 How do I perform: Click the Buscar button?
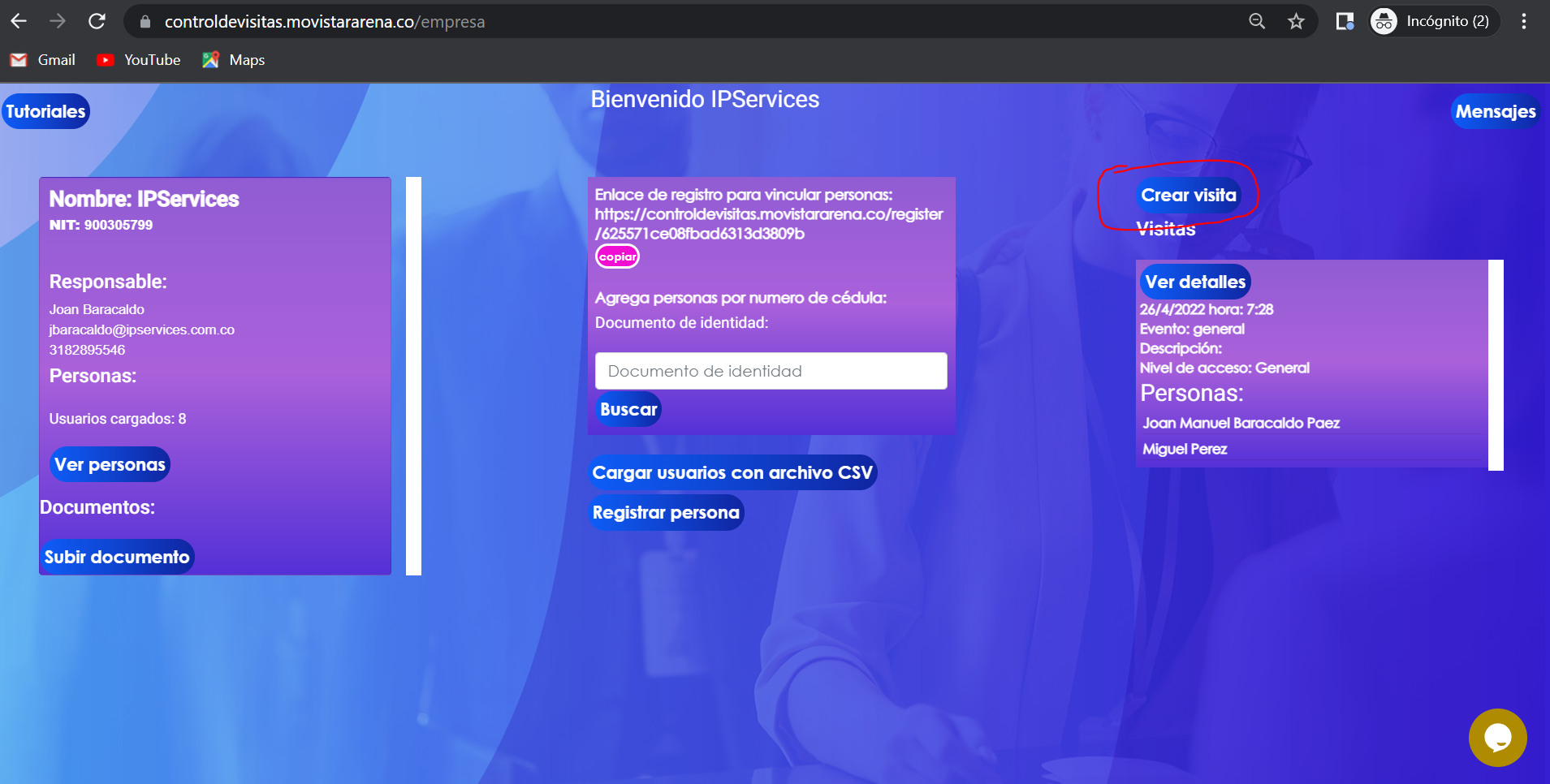pyautogui.click(x=628, y=409)
